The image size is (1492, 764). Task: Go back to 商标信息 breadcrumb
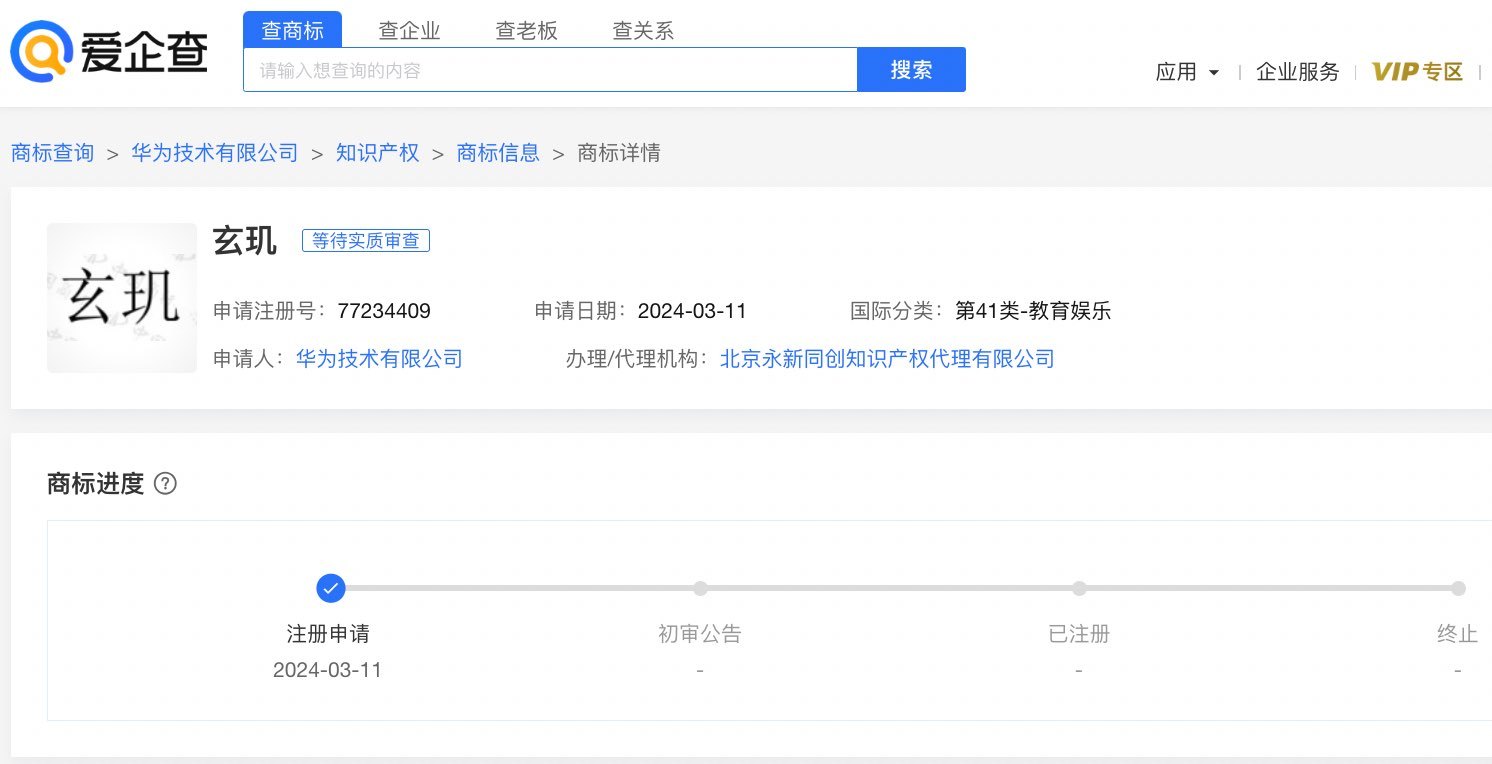point(498,153)
